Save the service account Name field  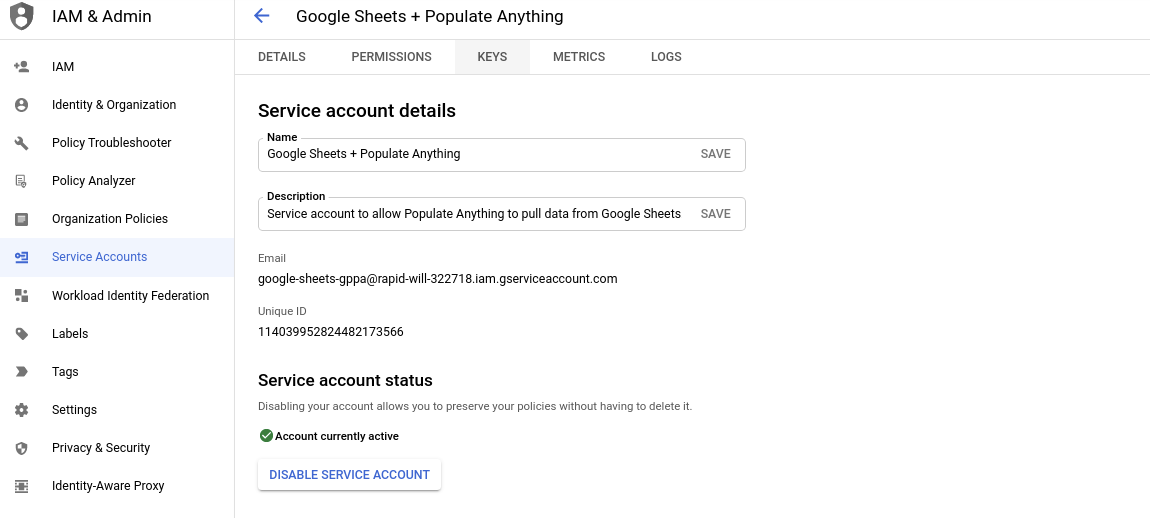click(715, 154)
